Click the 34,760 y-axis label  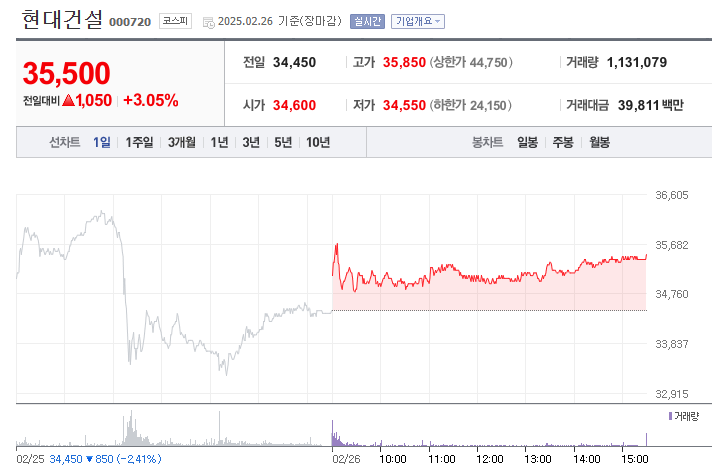672,294
